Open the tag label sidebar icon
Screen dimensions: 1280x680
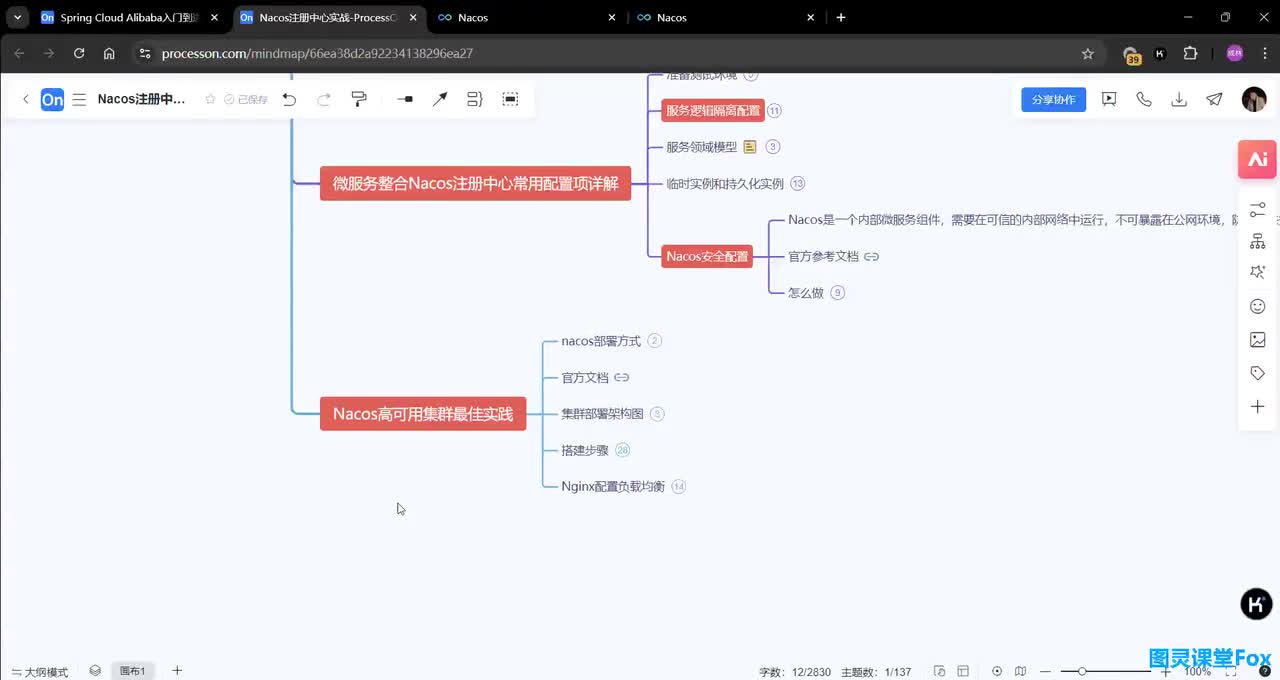tap(1258, 373)
